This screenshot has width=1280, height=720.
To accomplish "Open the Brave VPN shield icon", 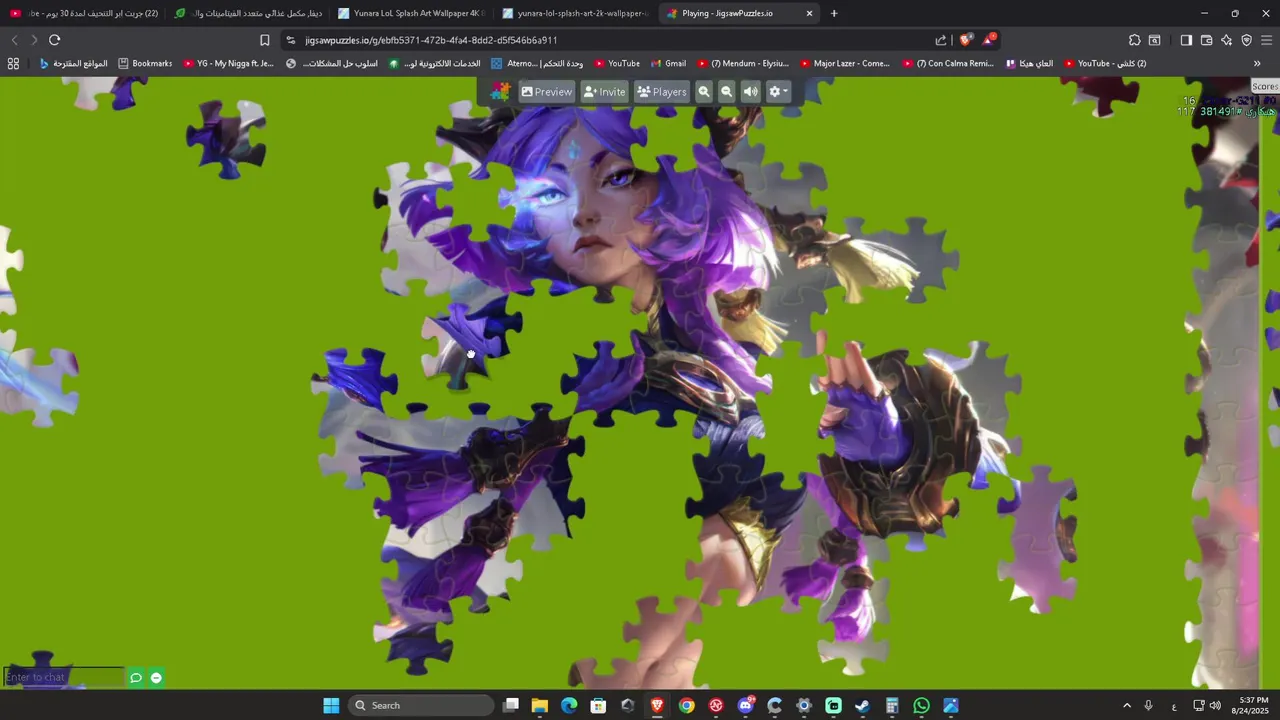I will [1246, 40].
